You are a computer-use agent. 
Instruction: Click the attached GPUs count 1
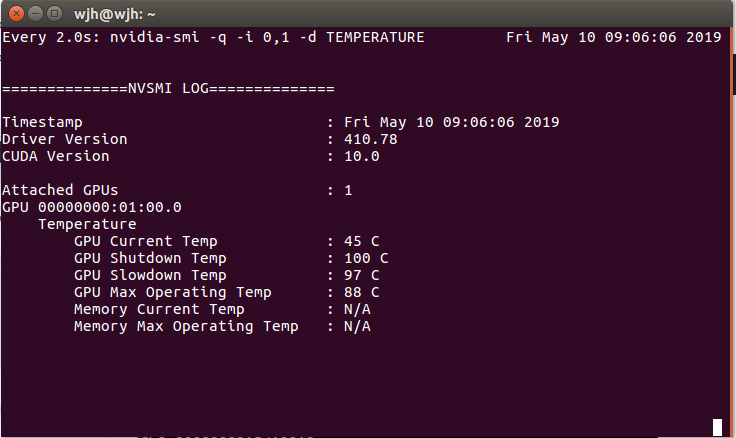(348, 190)
